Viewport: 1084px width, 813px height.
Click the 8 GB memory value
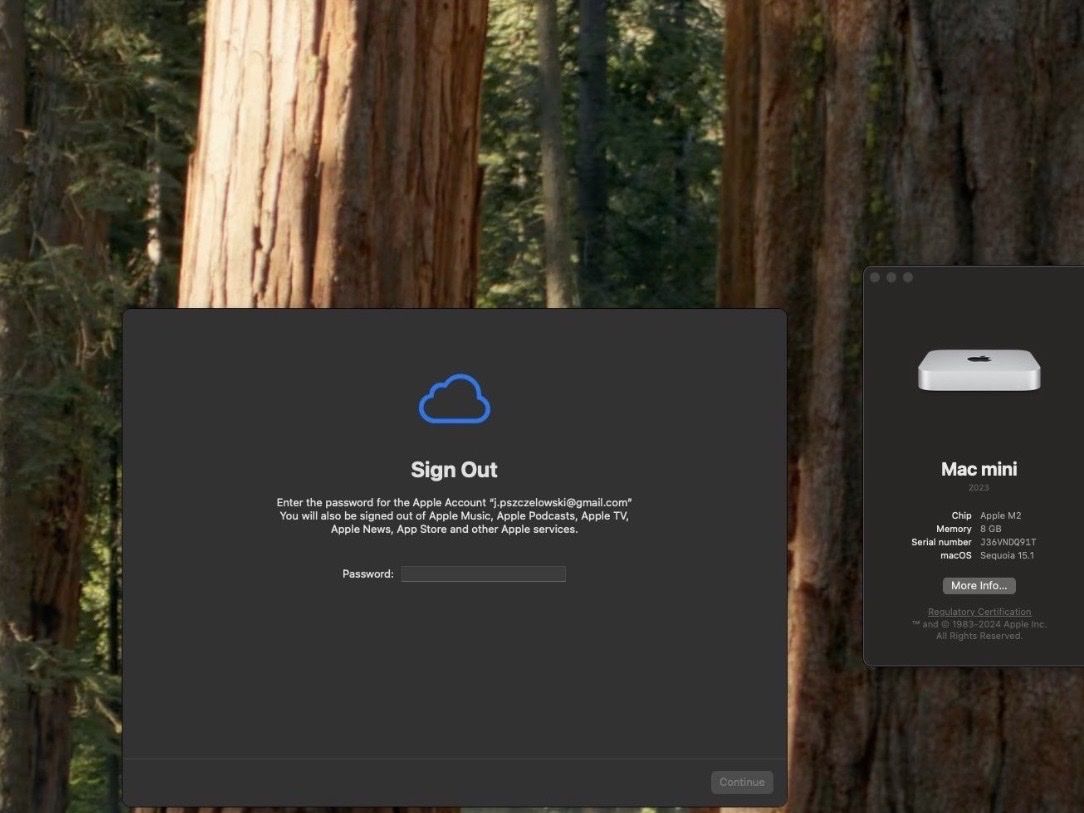[x=991, y=529]
